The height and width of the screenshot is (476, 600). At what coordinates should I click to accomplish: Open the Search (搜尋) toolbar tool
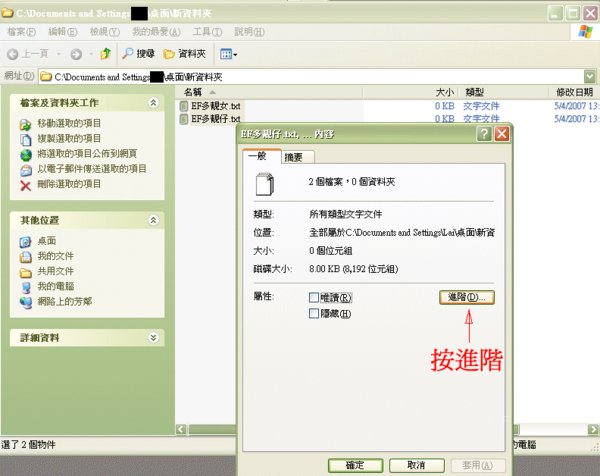(139, 53)
